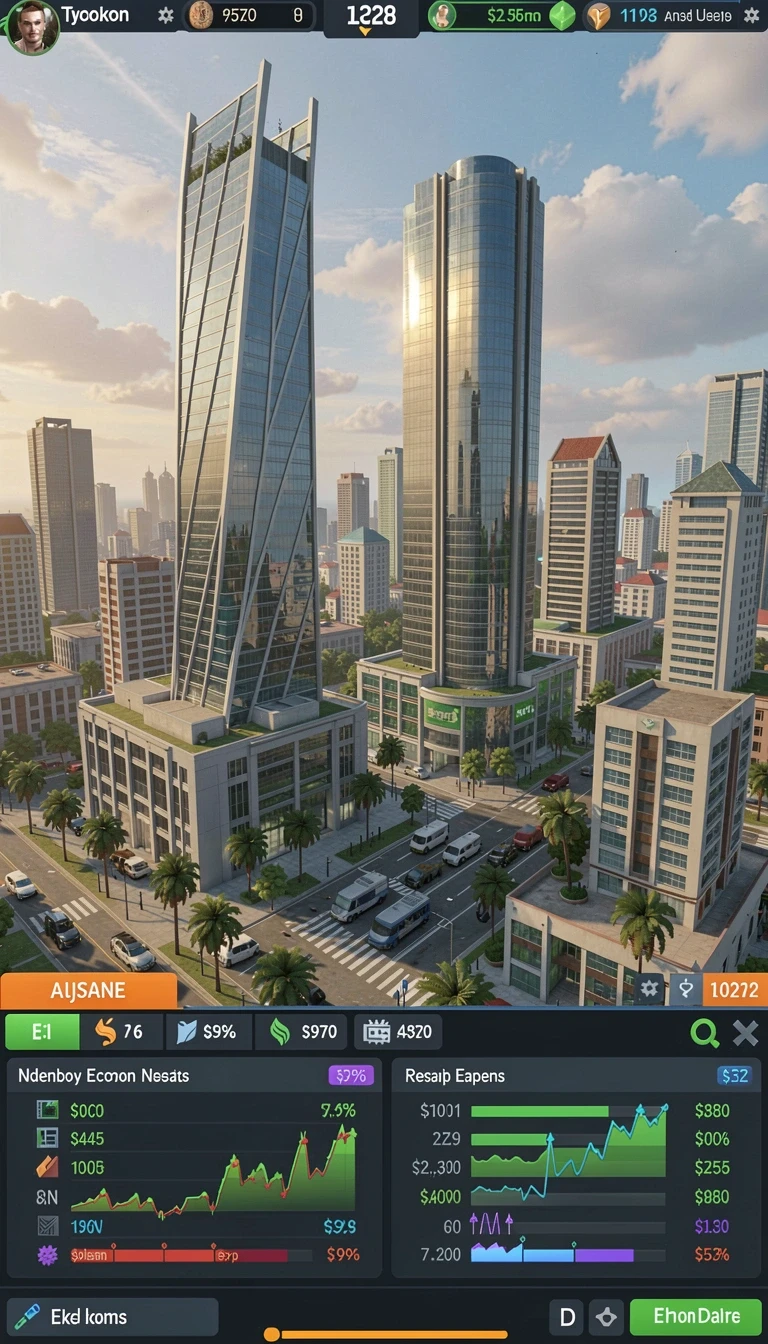Click the $00% value right panel
Viewport: 768px width, 1344px height.
[711, 1138]
